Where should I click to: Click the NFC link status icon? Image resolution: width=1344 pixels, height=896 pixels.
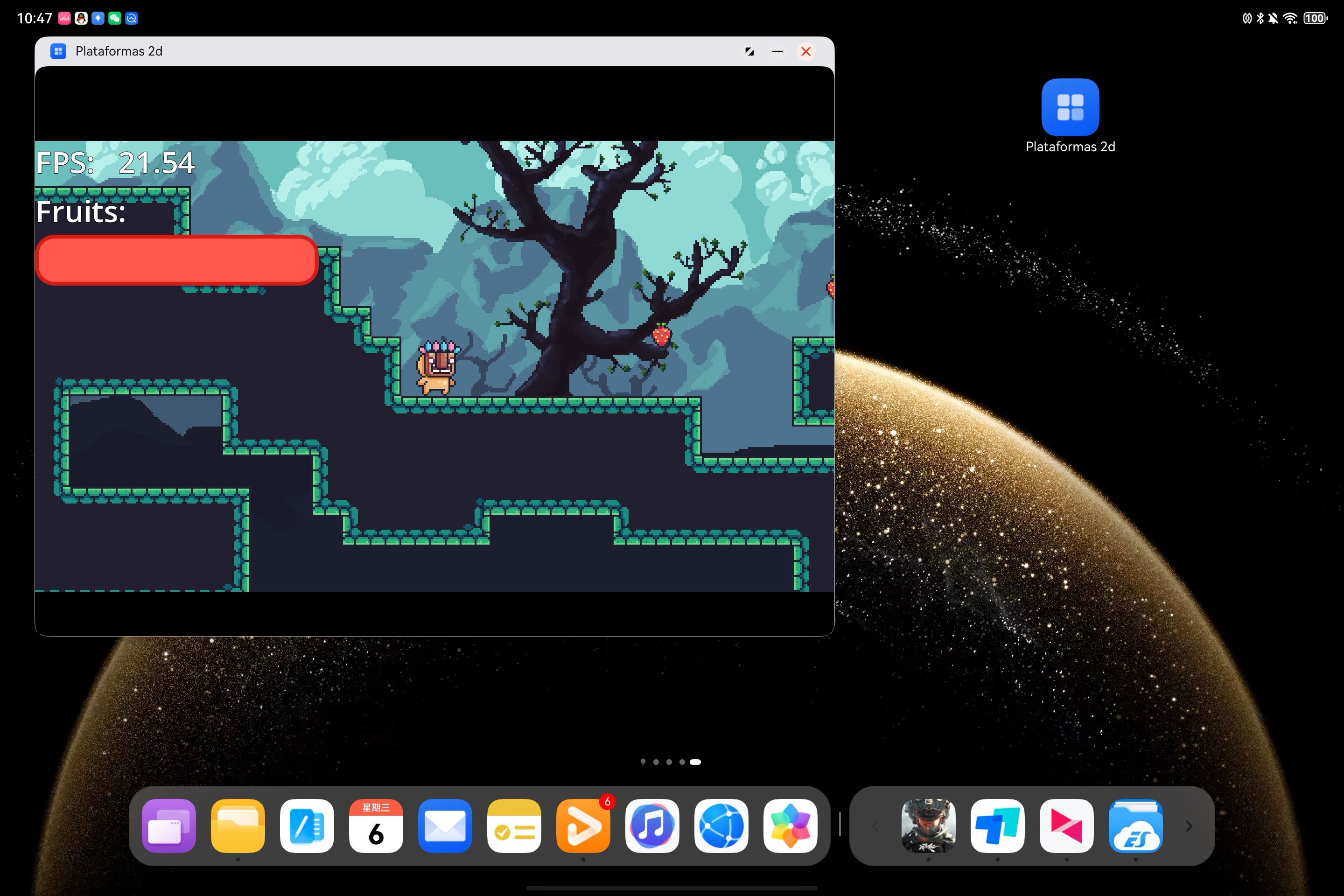coord(1247,18)
